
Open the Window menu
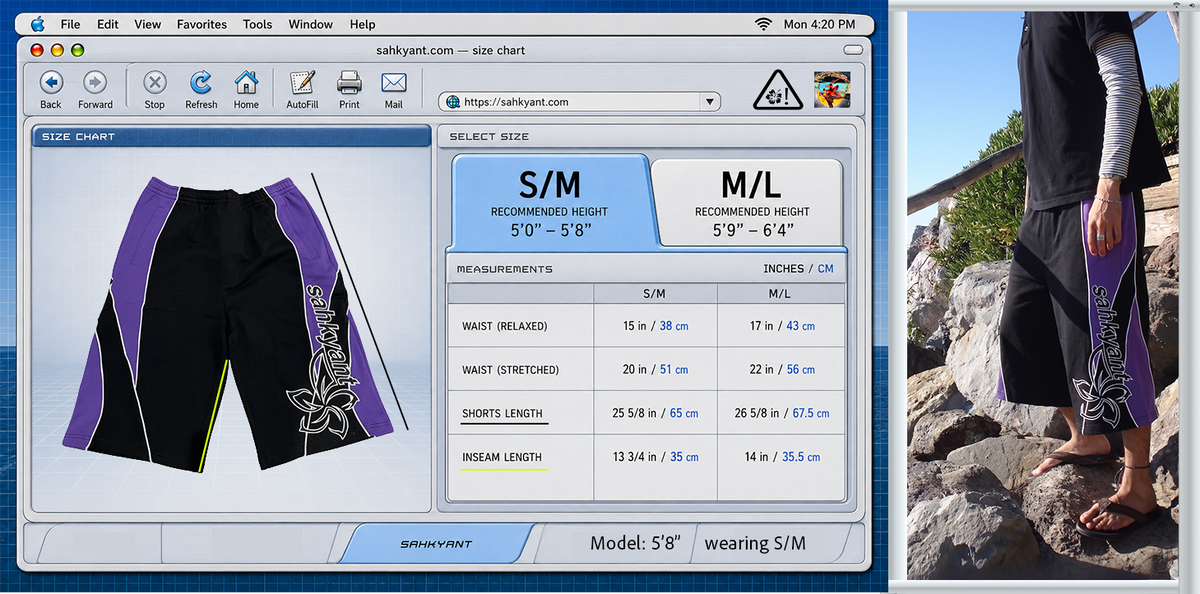311,24
